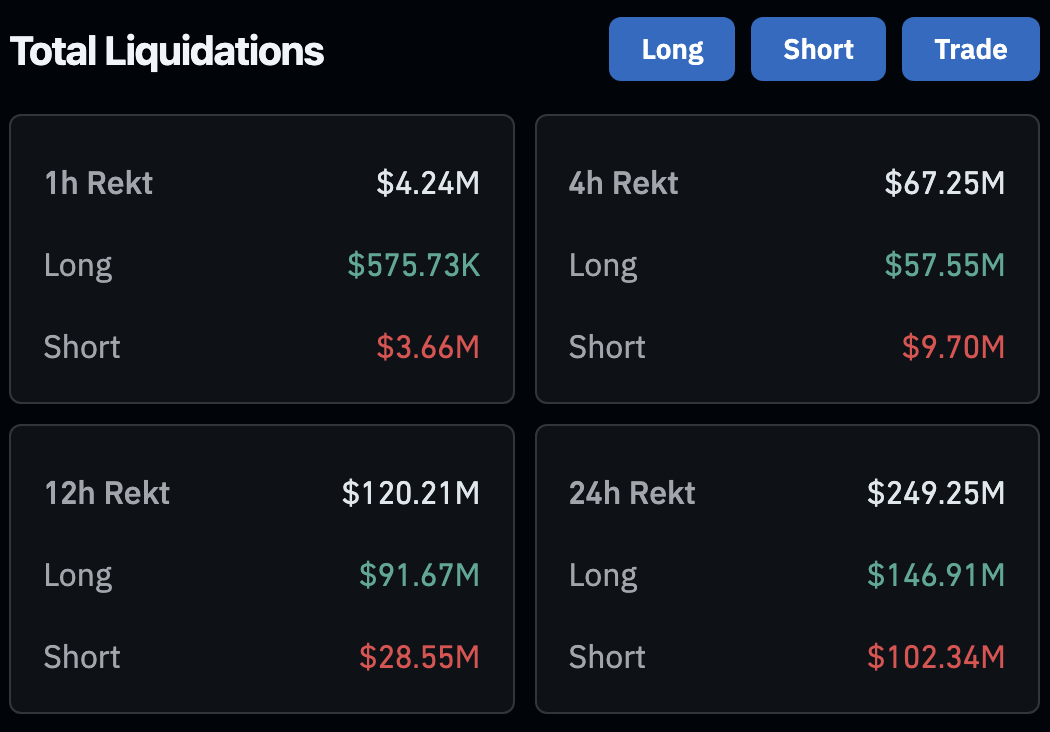The image size is (1050, 732).
Task: Click the 4h Rekt label
Action: point(623,184)
